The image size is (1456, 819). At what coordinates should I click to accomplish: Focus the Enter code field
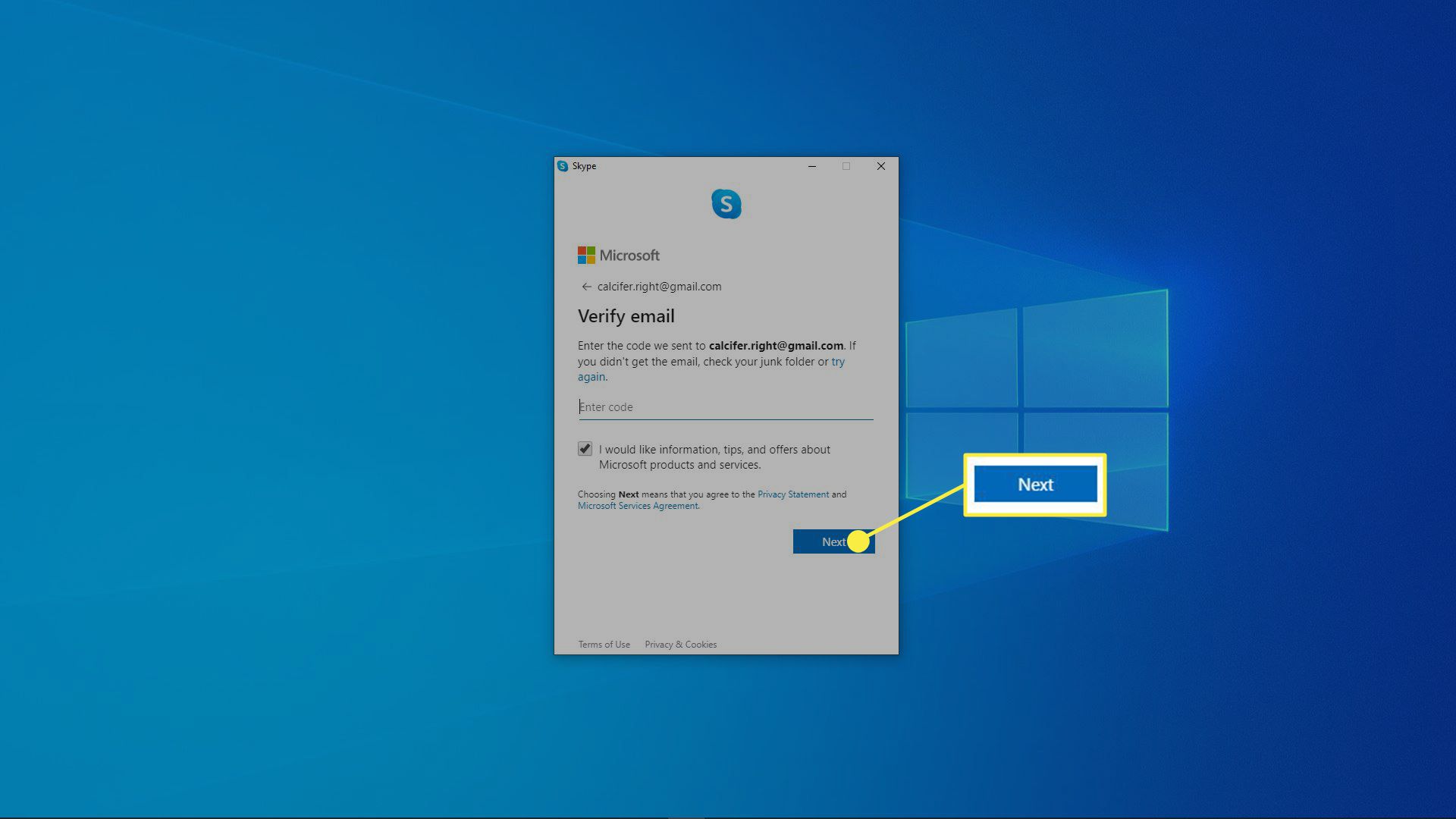pyautogui.click(x=726, y=407)
